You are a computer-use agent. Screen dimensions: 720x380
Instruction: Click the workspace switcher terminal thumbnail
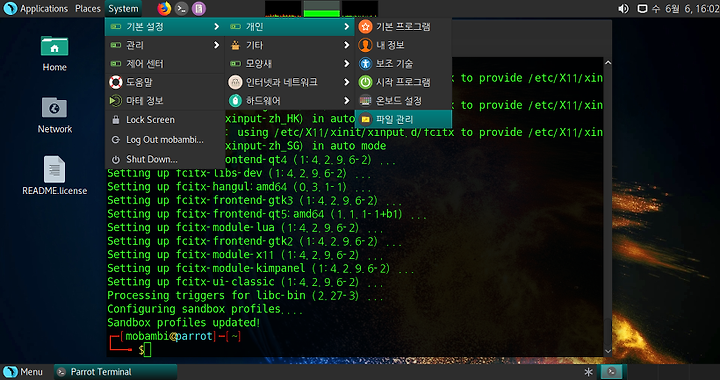[x=612, y=372]
